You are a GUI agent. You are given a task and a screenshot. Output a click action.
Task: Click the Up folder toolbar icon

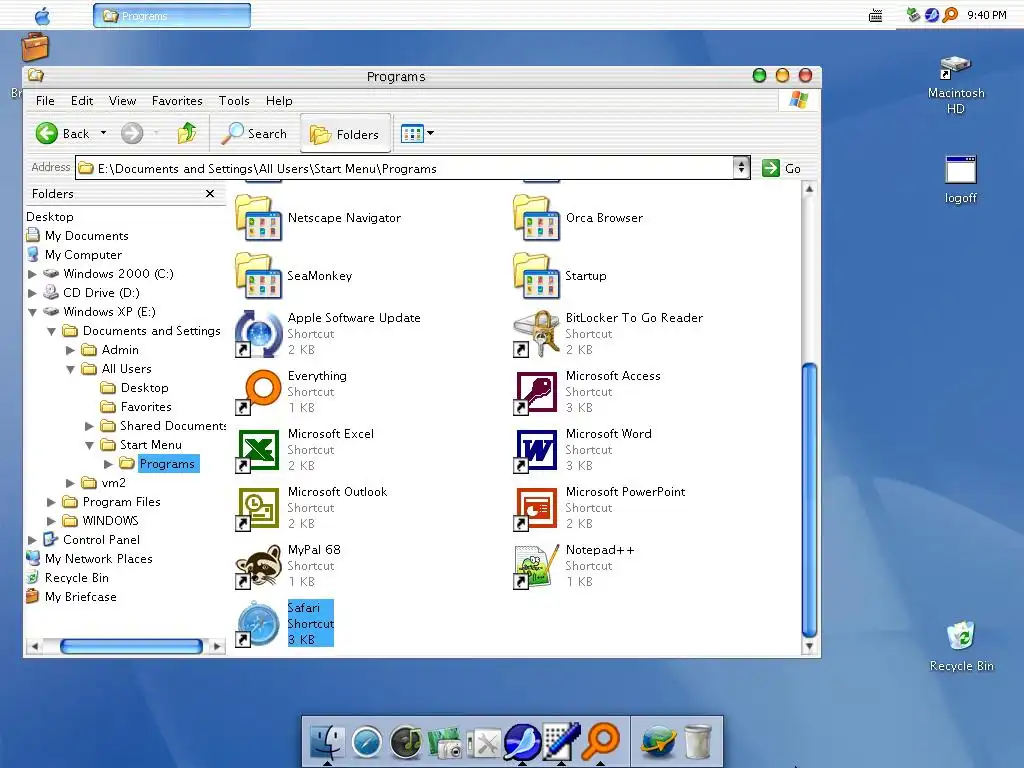pyautogui.click(x=187, y=133)
